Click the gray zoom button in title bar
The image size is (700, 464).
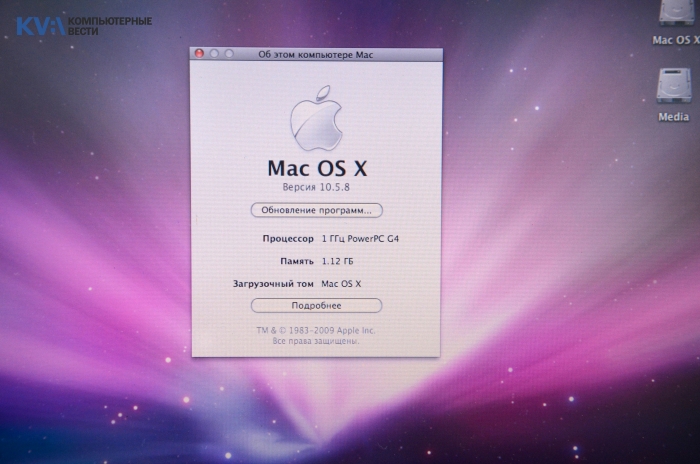click(x=229, y=54)
